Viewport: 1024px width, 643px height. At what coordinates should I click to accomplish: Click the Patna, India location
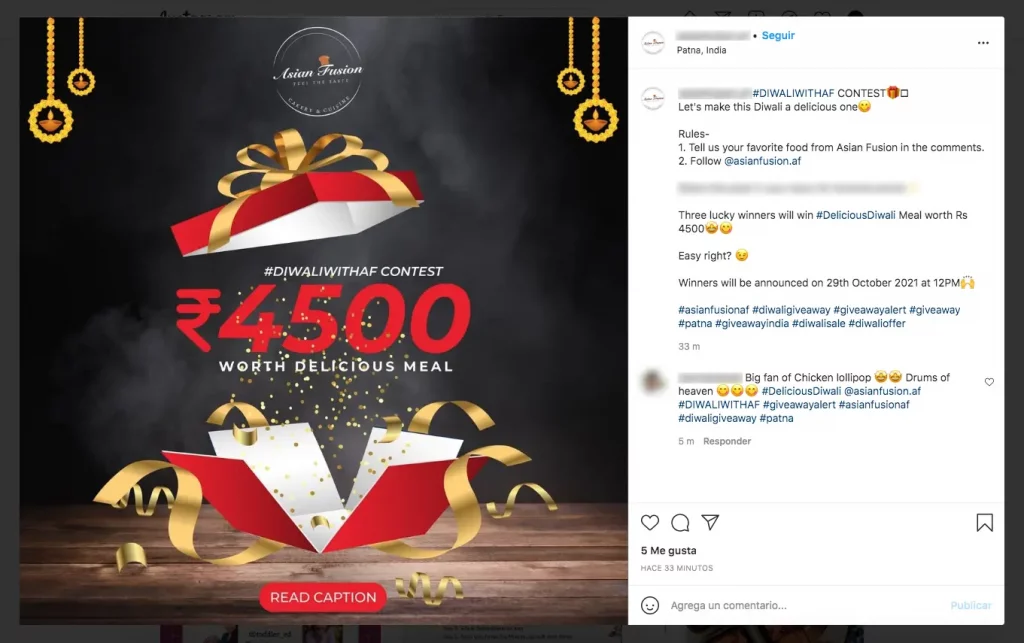coord(701,50)
